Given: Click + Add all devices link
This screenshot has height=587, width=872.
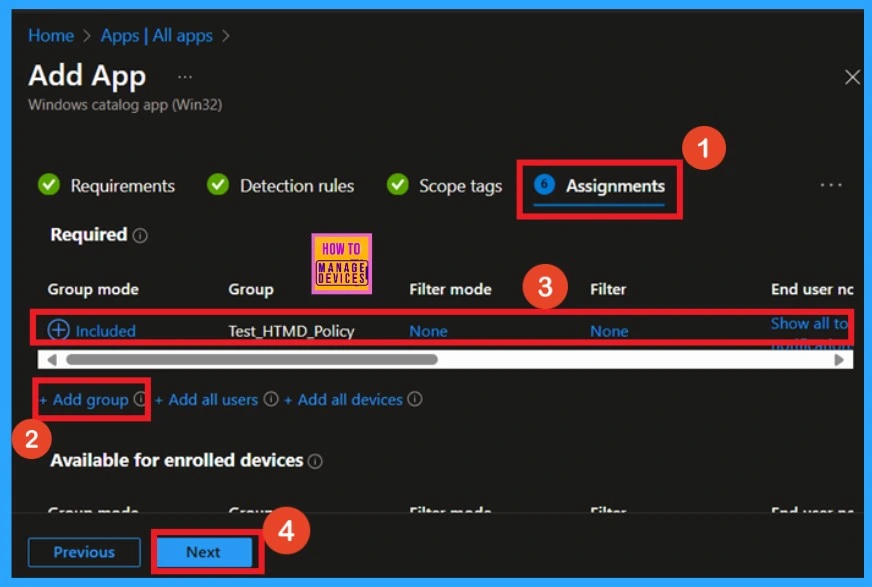Looking at the screenshot, I should click(343, 400).
